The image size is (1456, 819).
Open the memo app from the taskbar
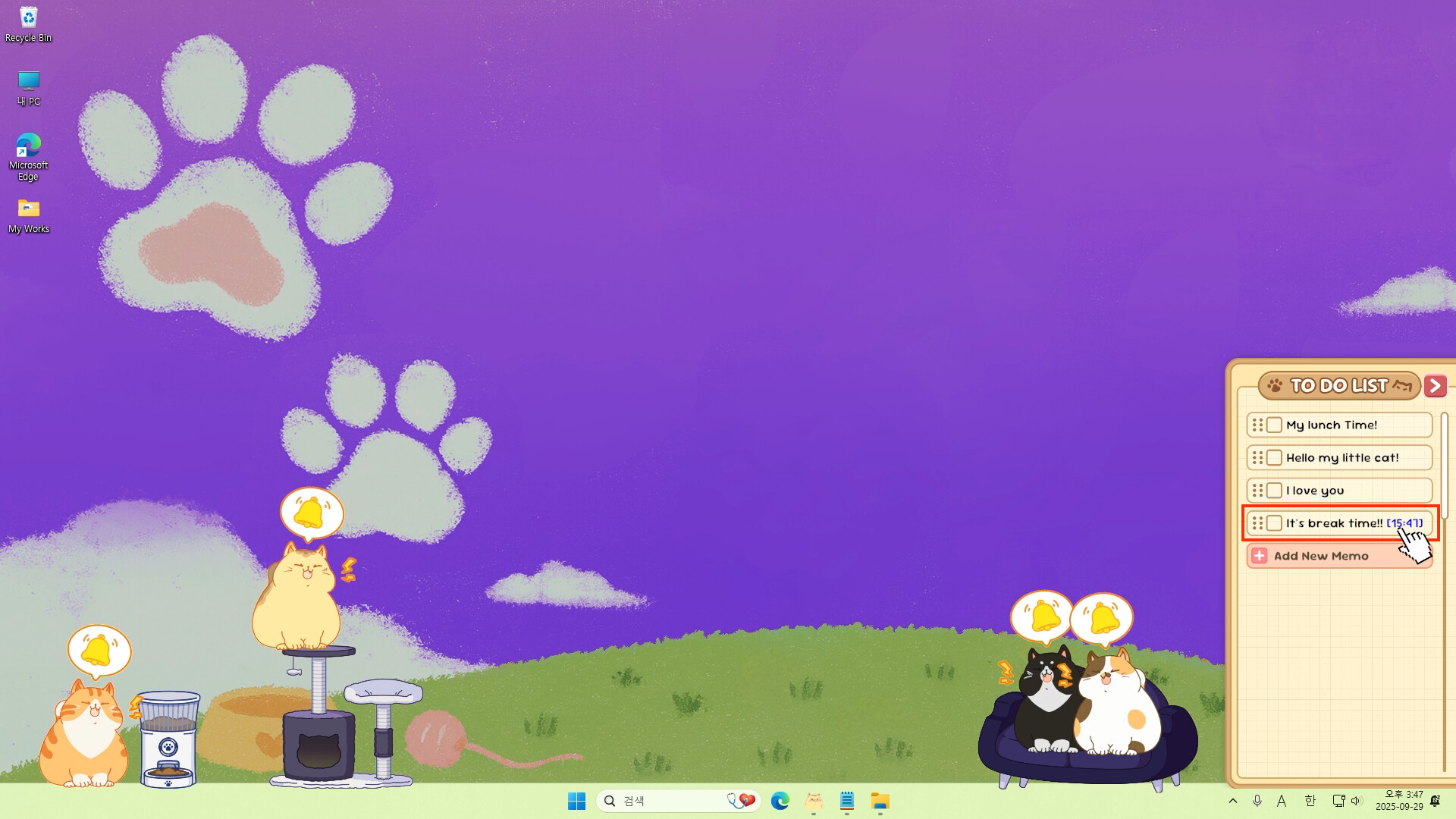coord(847,801)
